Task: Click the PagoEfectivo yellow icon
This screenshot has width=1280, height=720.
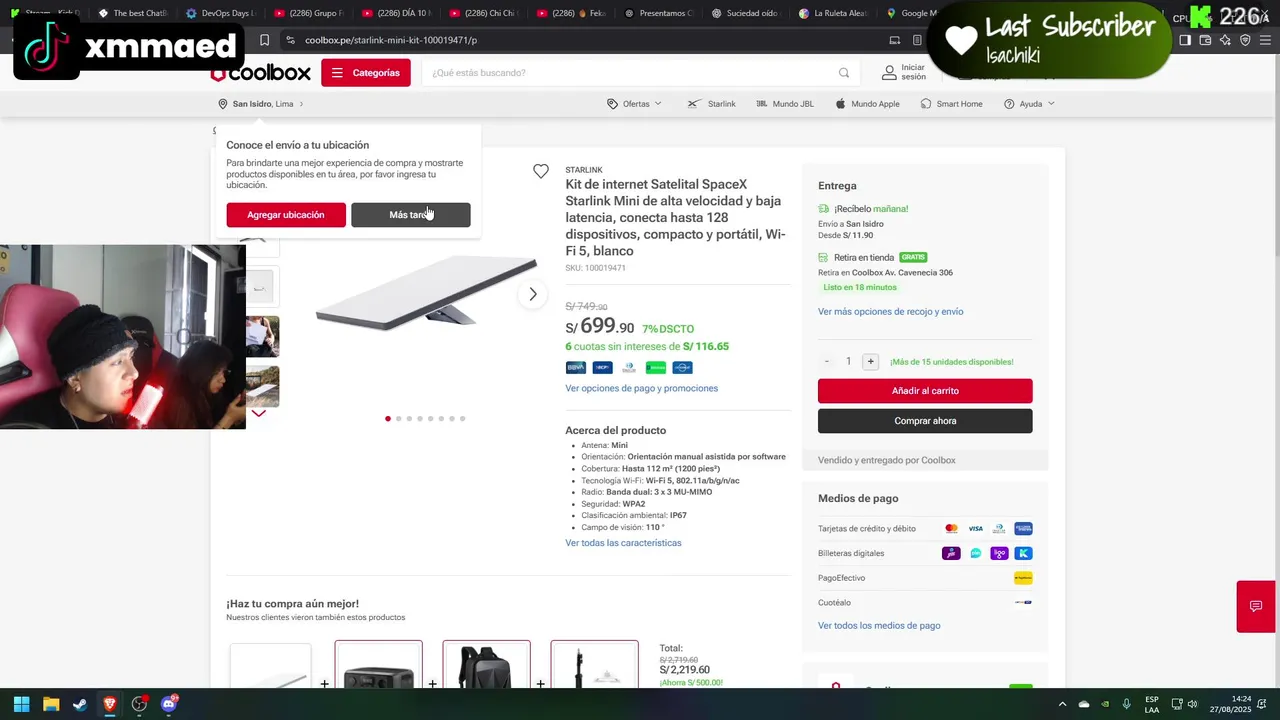Action: 1023,578
